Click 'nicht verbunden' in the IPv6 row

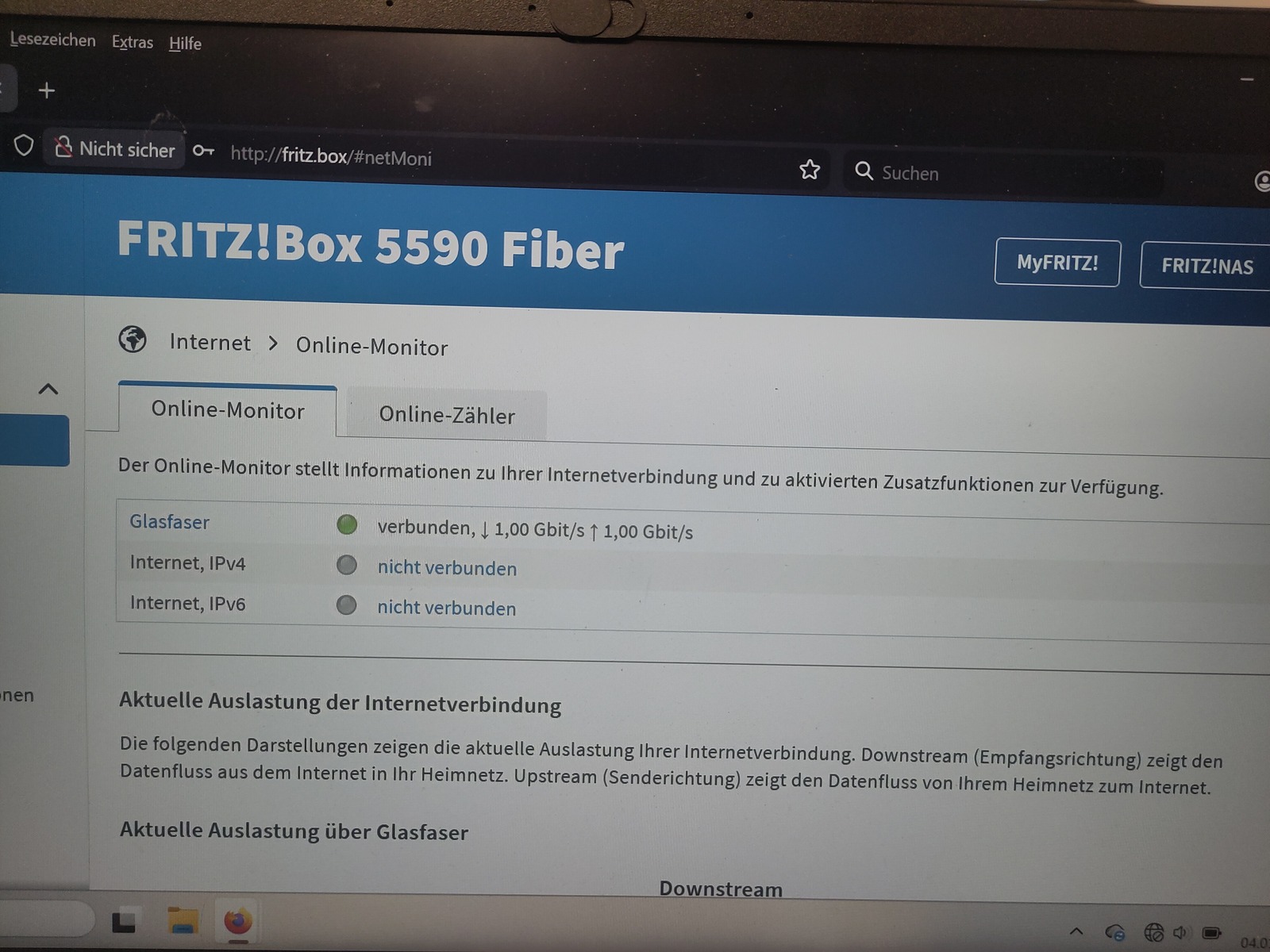(x=447, y=608)
